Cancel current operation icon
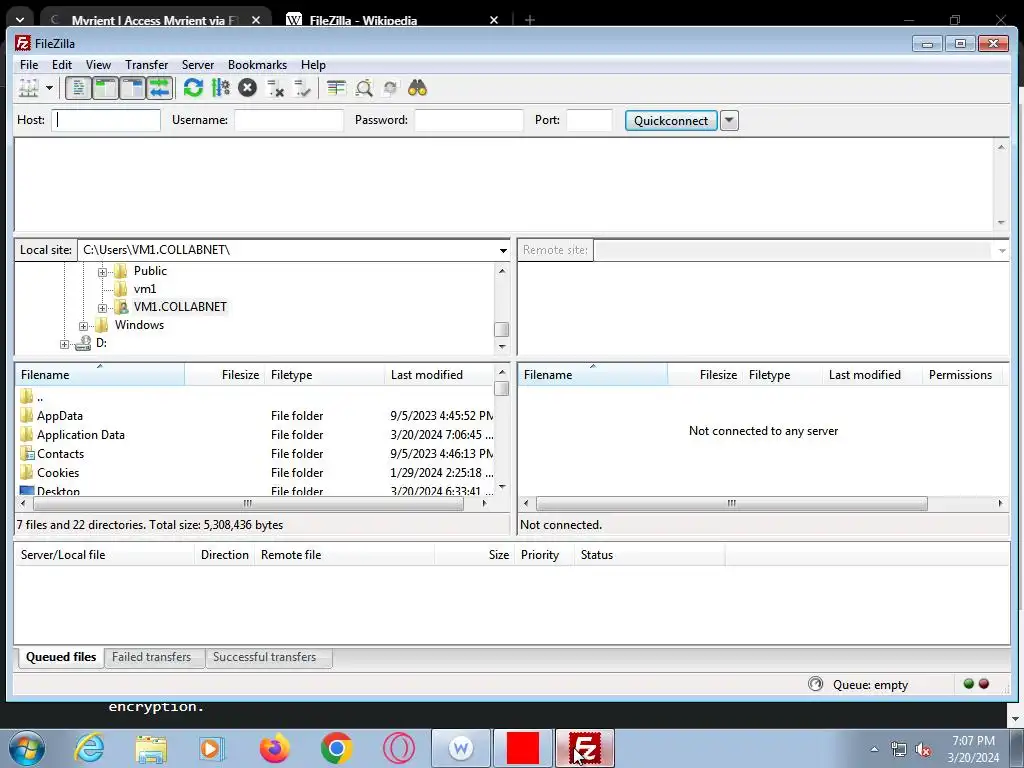Image resolution: width=1024 pixels, height=768 pixels. [248, 88]
